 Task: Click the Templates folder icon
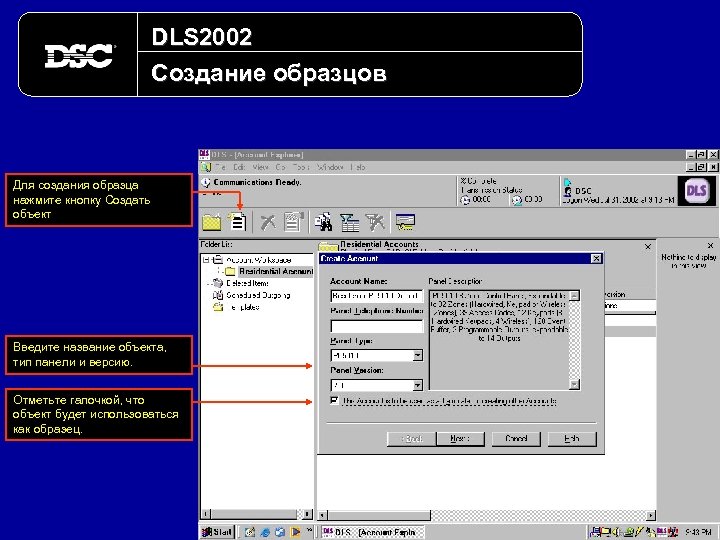coord(218,307)
